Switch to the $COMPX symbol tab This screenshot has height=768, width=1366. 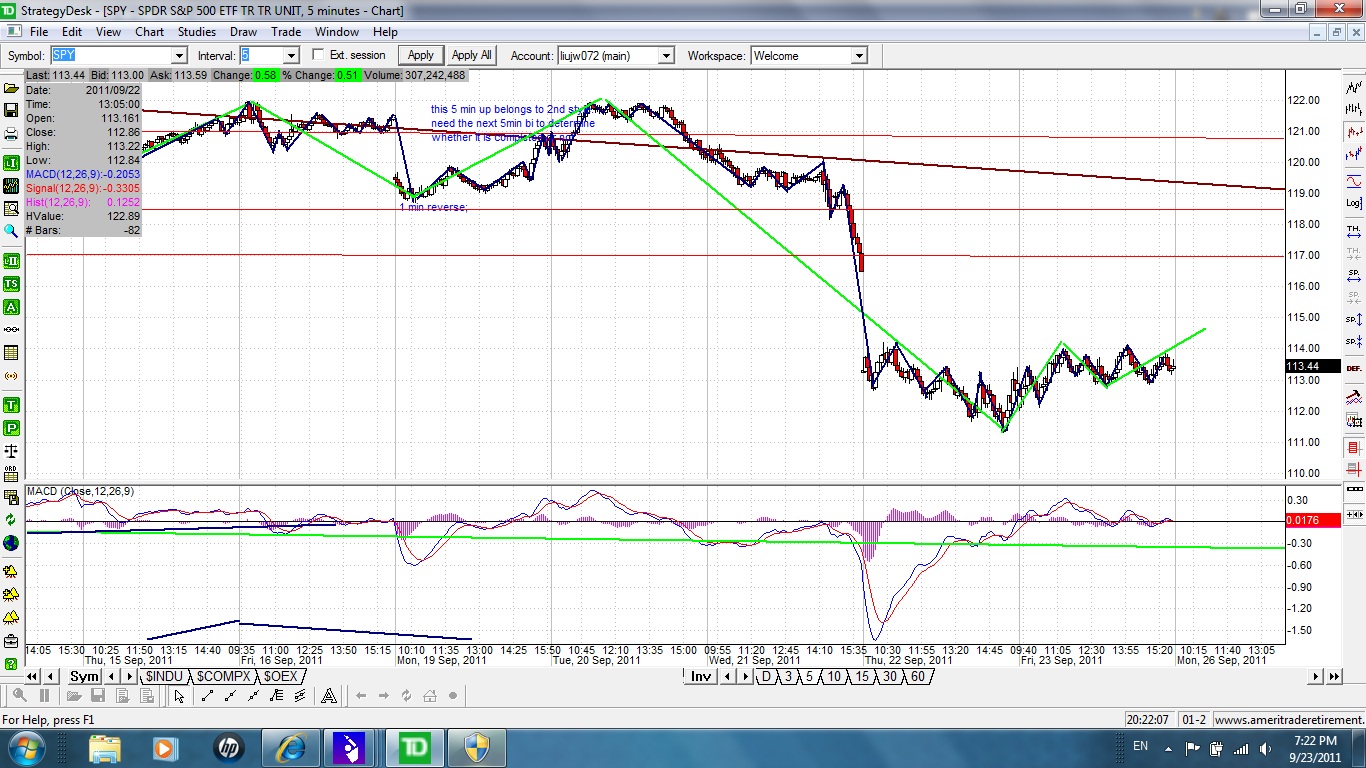[223, 677]
